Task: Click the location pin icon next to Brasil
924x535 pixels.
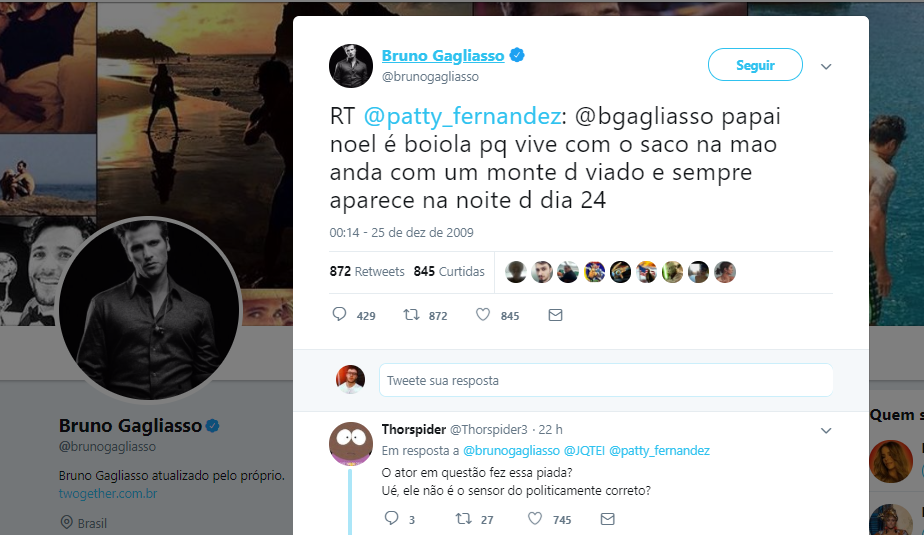Action: pyautogui.click(x=67, y=523)
